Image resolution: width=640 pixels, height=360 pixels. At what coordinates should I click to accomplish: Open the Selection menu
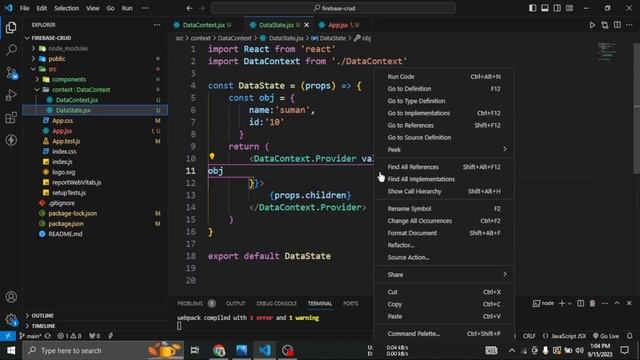tap(67, 8)
